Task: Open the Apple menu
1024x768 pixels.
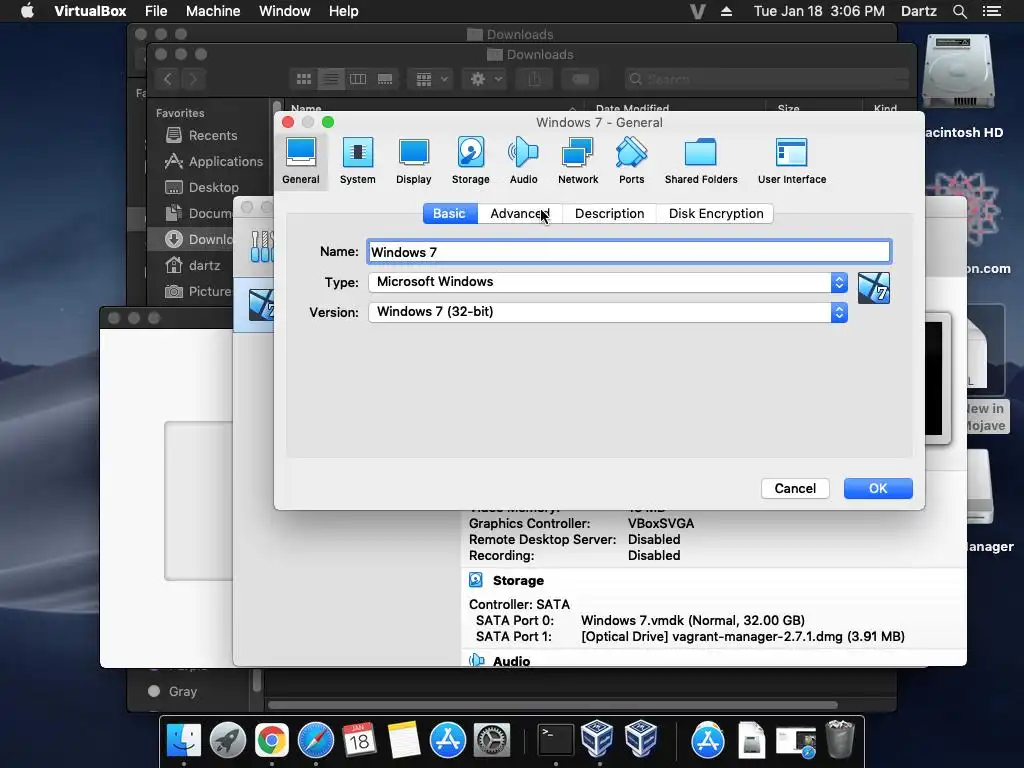Action: coord(27,11)
